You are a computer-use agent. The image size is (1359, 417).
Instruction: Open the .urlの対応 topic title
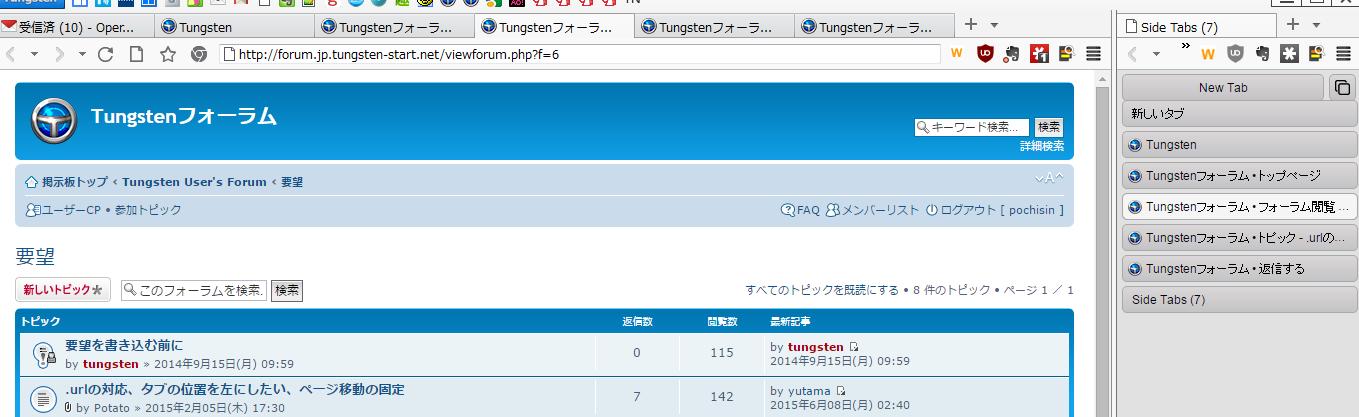pos(235,389)
